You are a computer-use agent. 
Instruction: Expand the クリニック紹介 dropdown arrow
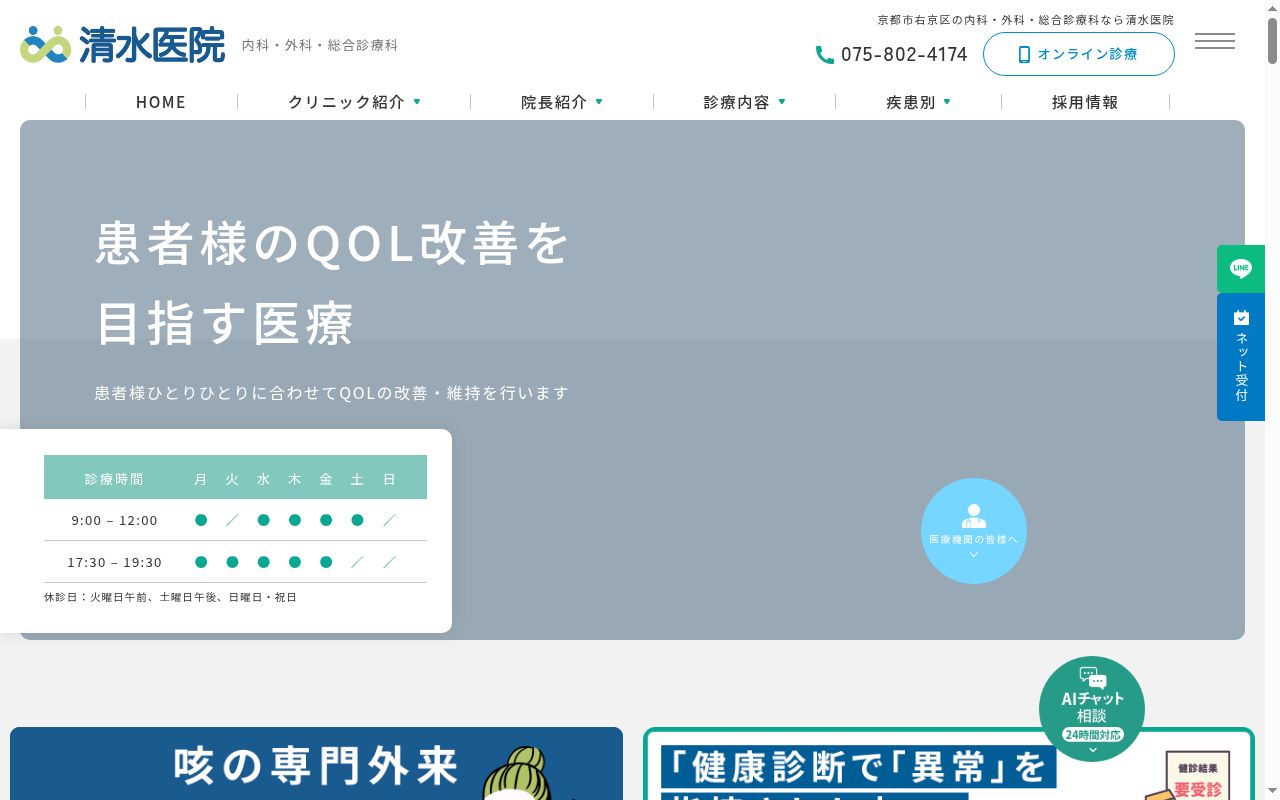[417, 102]
